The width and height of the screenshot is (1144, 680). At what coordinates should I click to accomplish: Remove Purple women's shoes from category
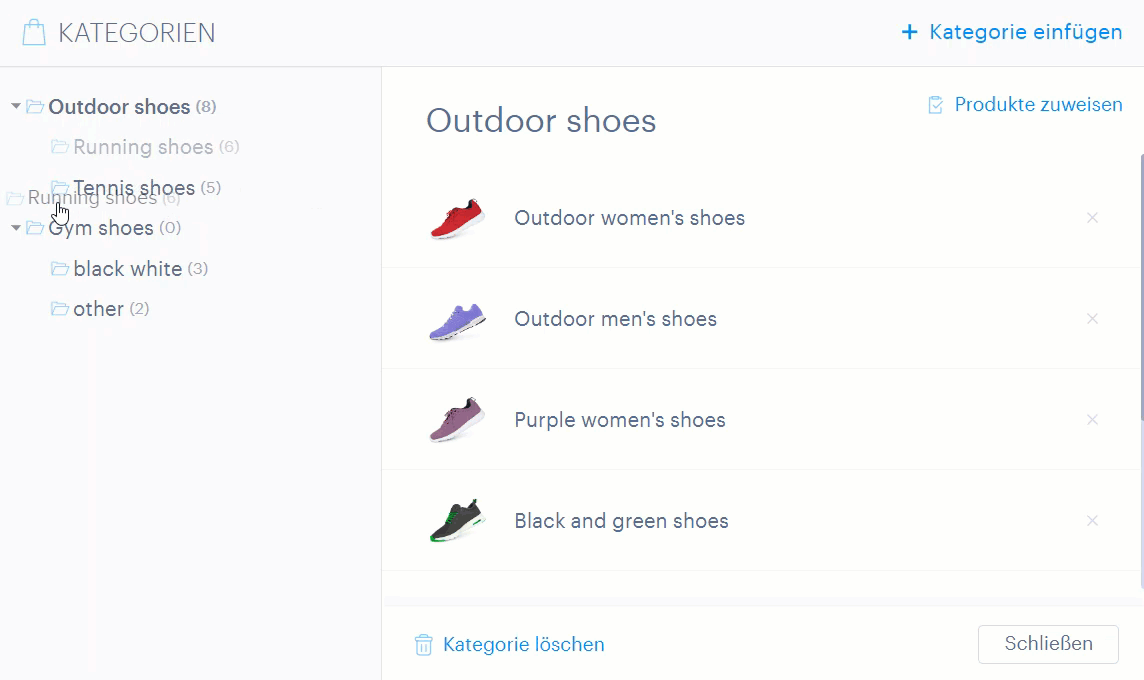pos(1092,420)
